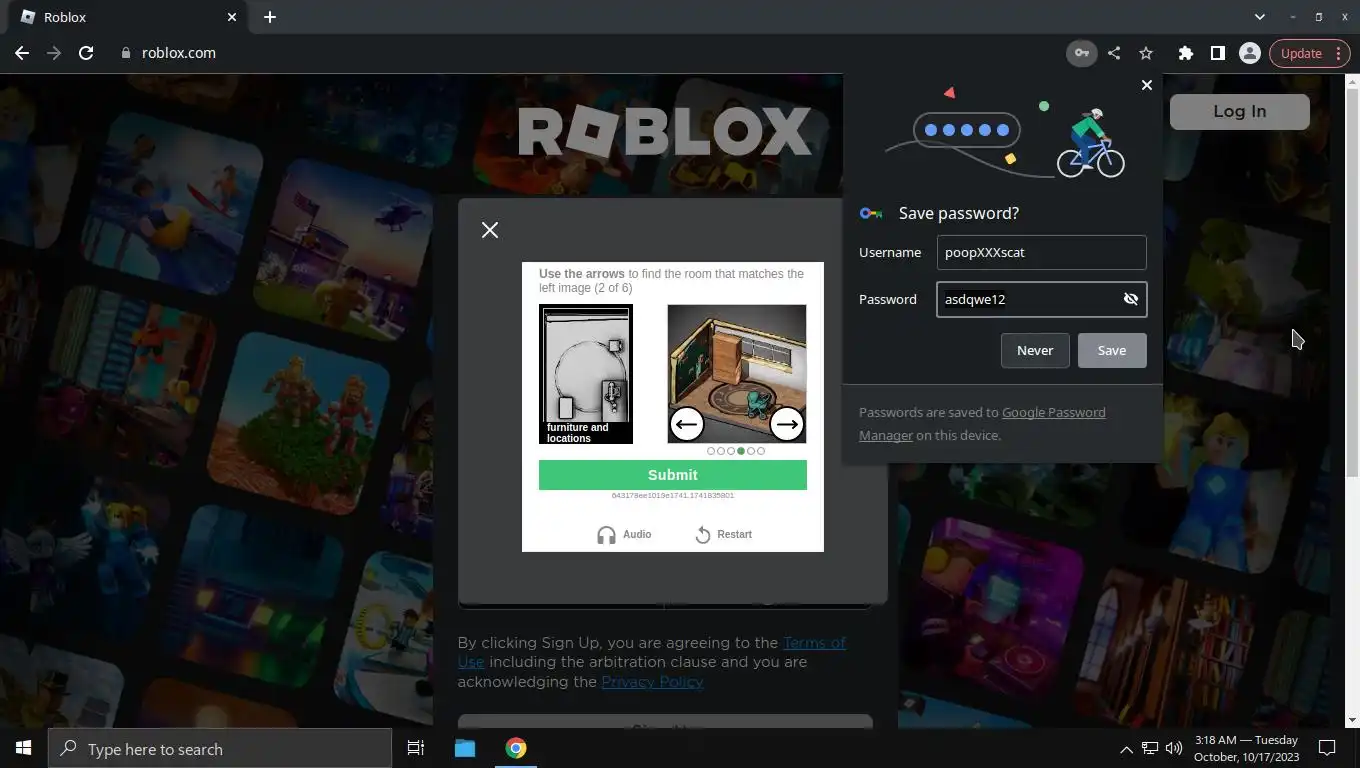This screenshot has width=1360, height=768.
Task: Open the notification center icon
Action: tap(1327, 748)
